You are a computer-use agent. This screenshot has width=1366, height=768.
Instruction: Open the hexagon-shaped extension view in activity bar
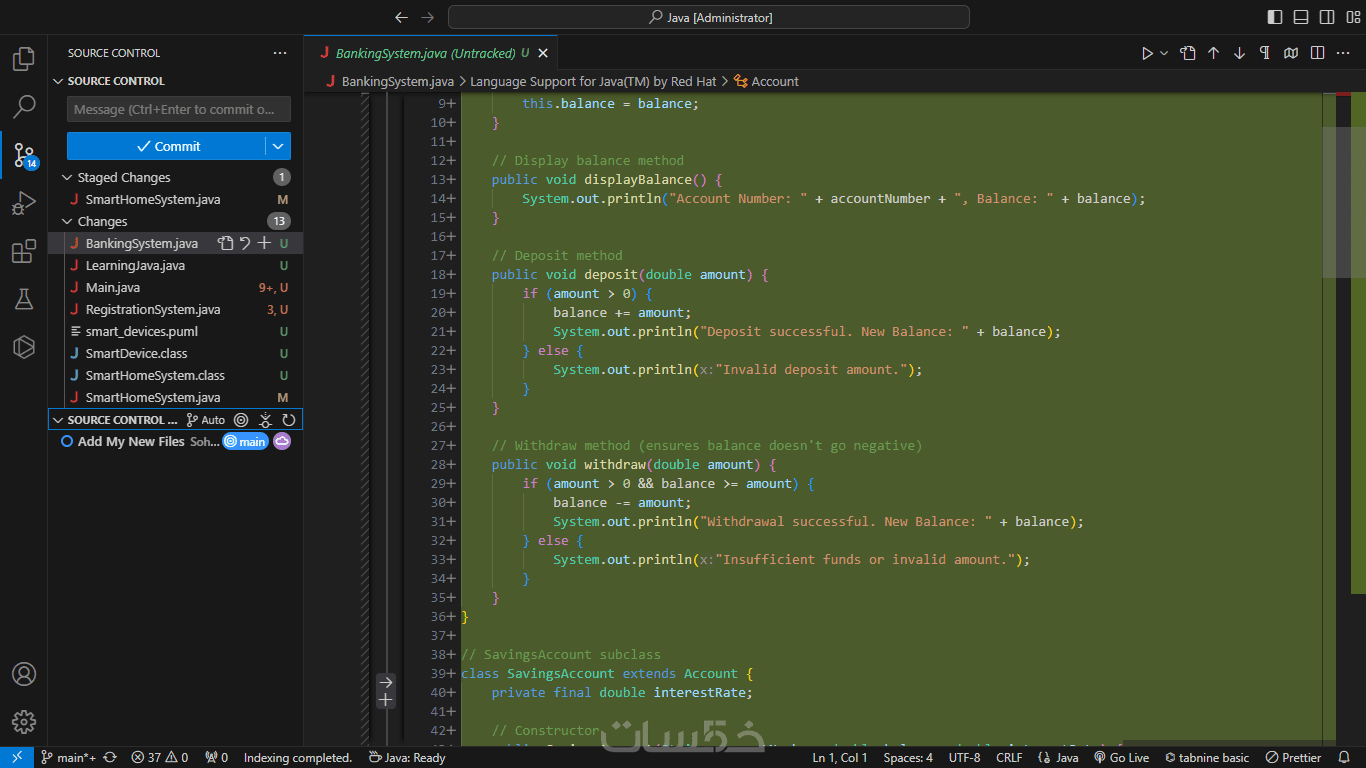[24, 347]
